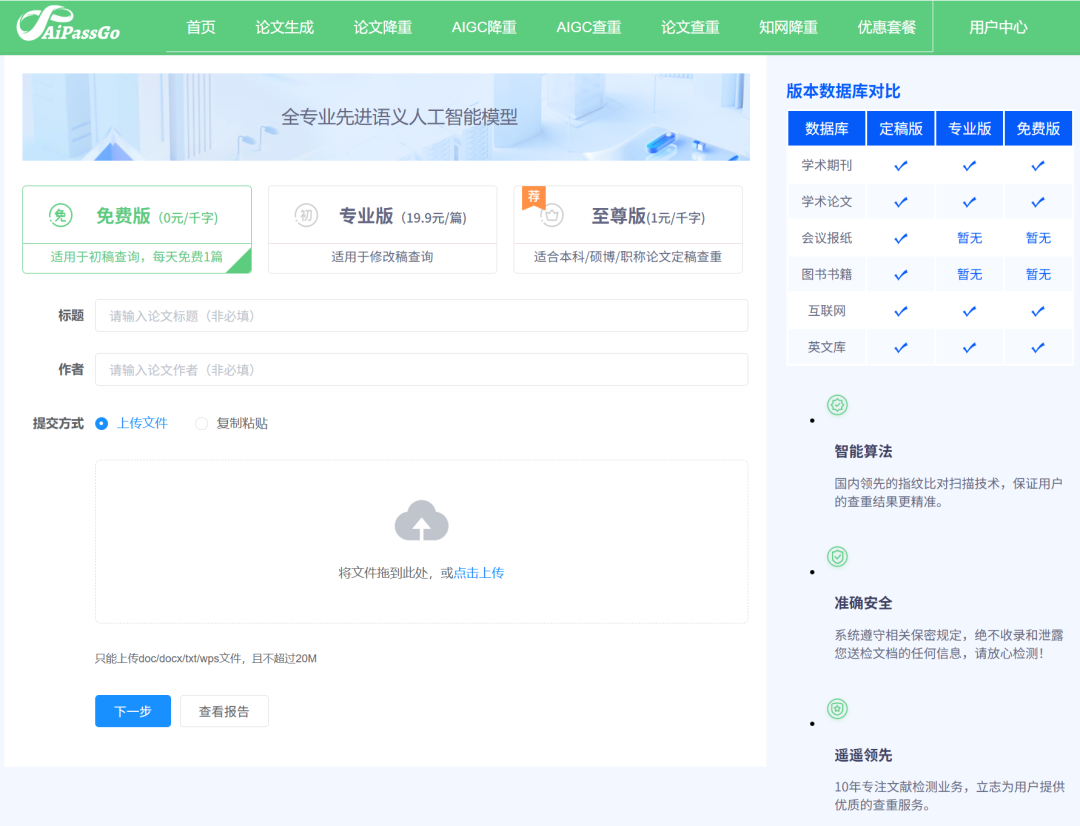
Task: Focus the paper title input field
Action: pos(421,316)
